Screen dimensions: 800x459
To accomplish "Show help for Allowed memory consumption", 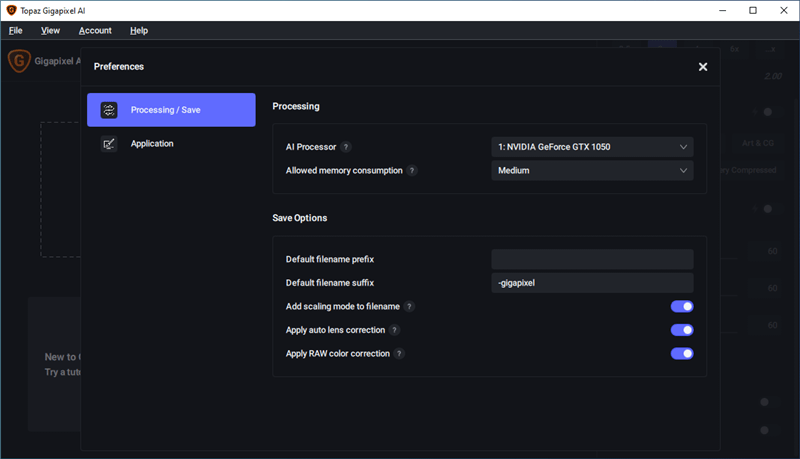I will [412, 170].
